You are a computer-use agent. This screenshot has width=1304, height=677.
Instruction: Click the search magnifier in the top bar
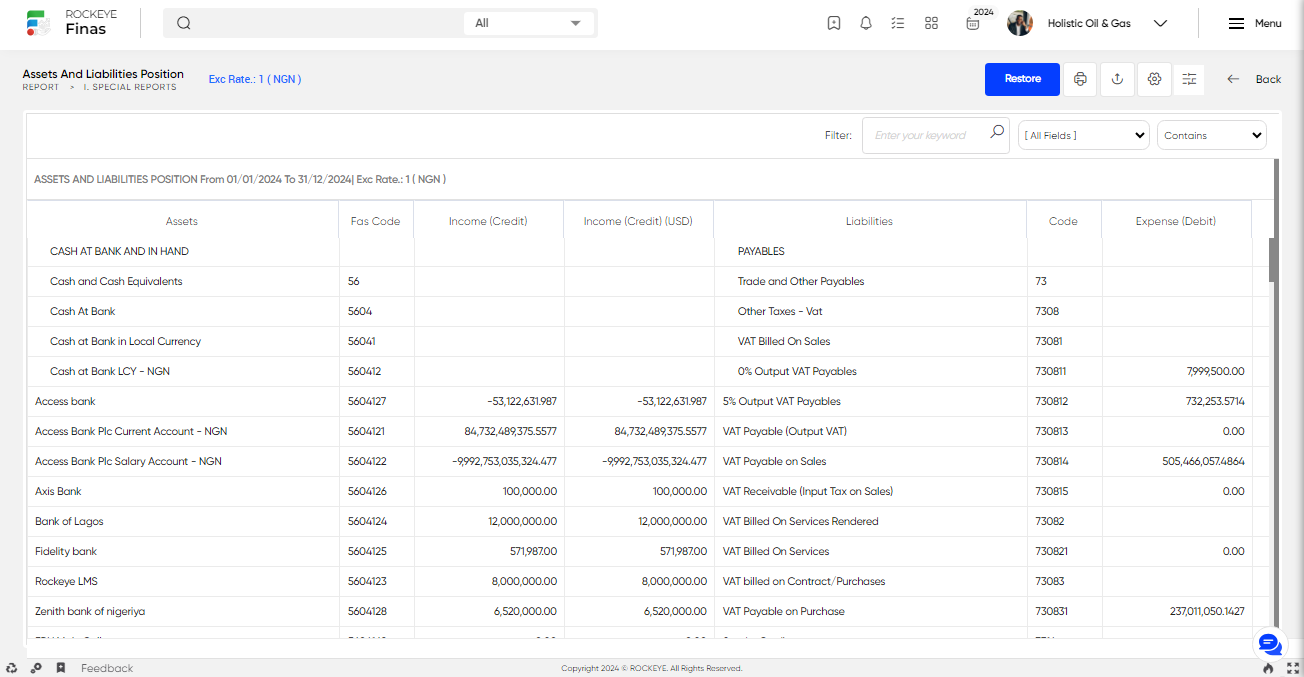(x=184, y=23)
